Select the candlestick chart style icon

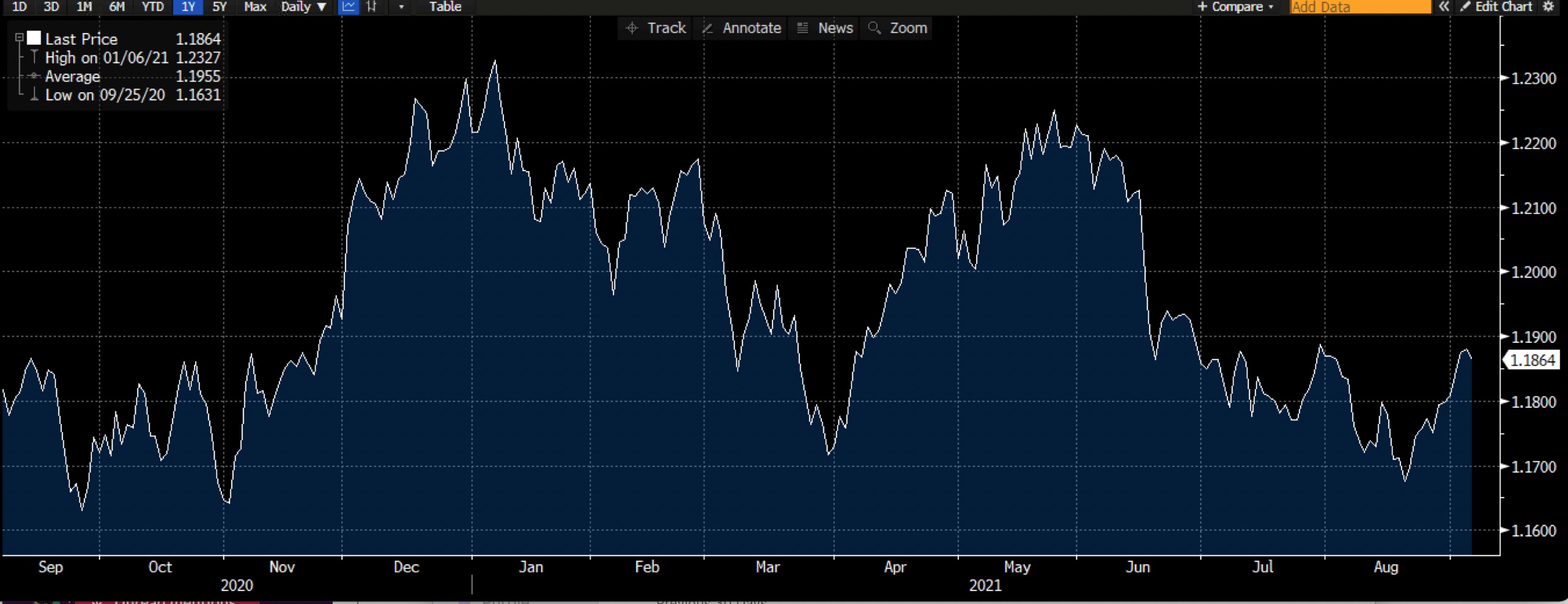371,7
